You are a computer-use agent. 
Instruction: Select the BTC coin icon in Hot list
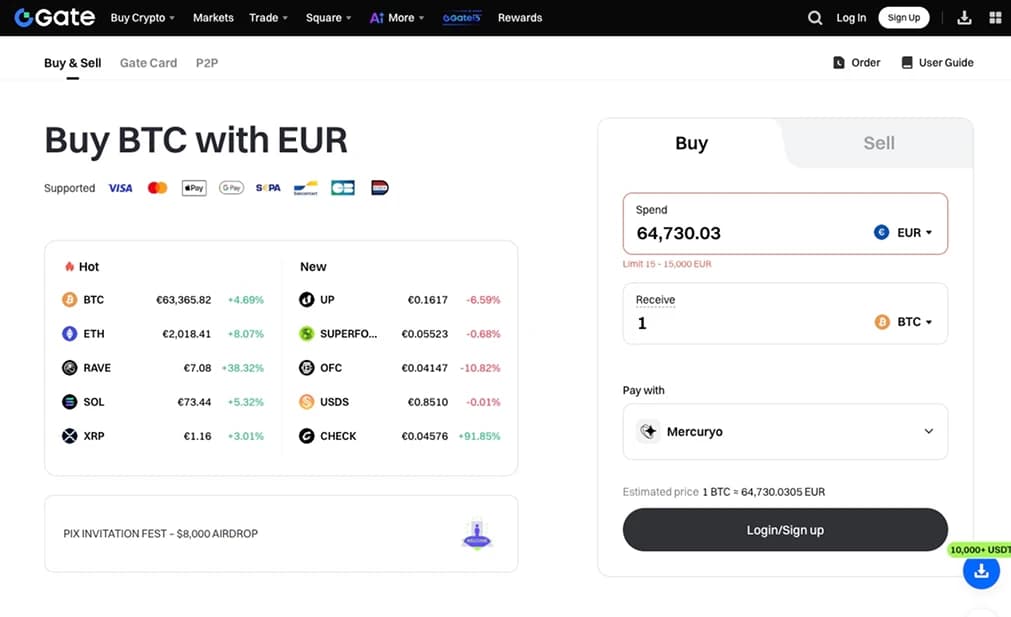pos(70,300)
